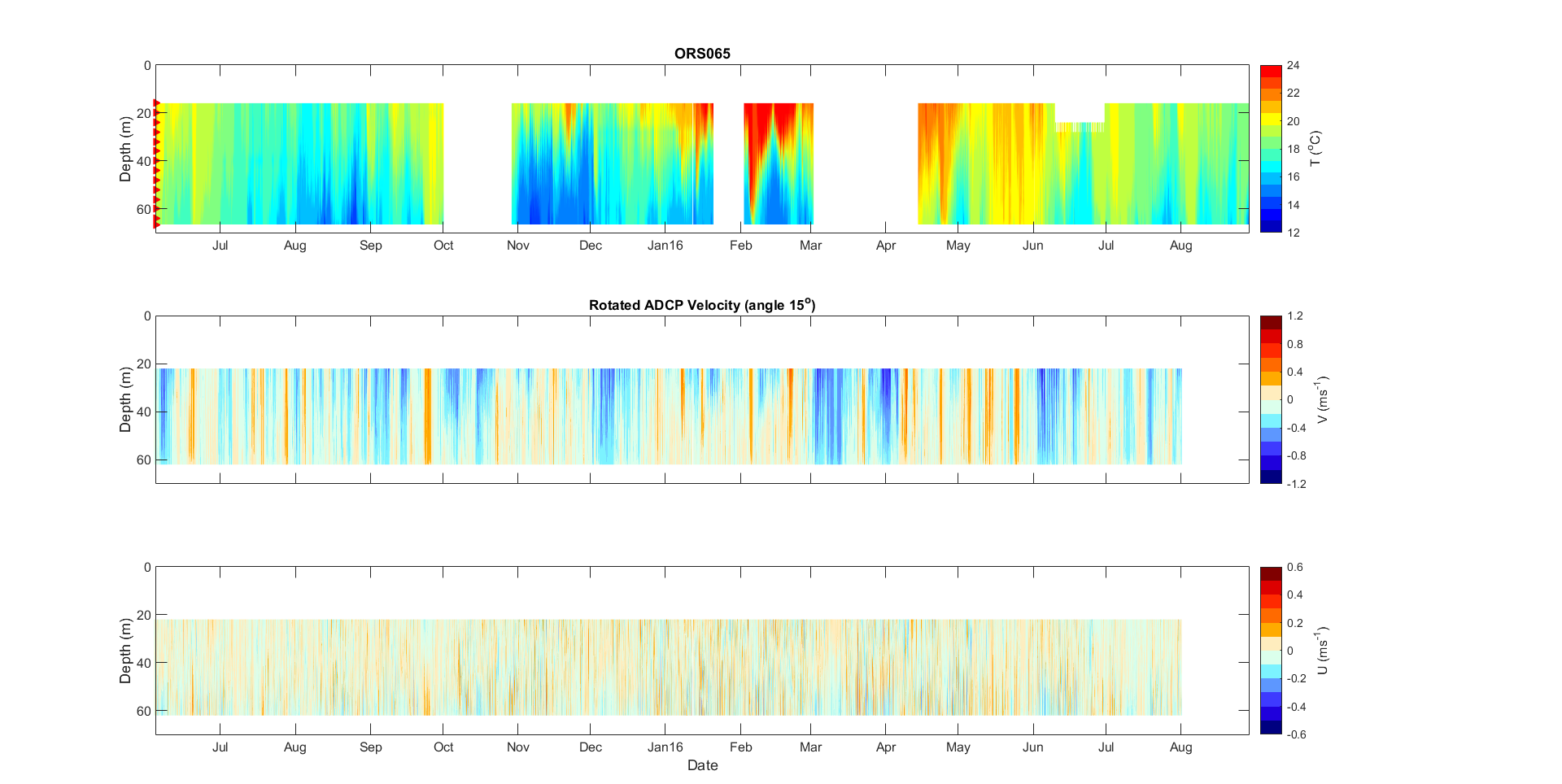Click the Depth (m) label of the temperature plot
Image resolution: width=1562 pixels, height=784 pixels.
(125, 149)
